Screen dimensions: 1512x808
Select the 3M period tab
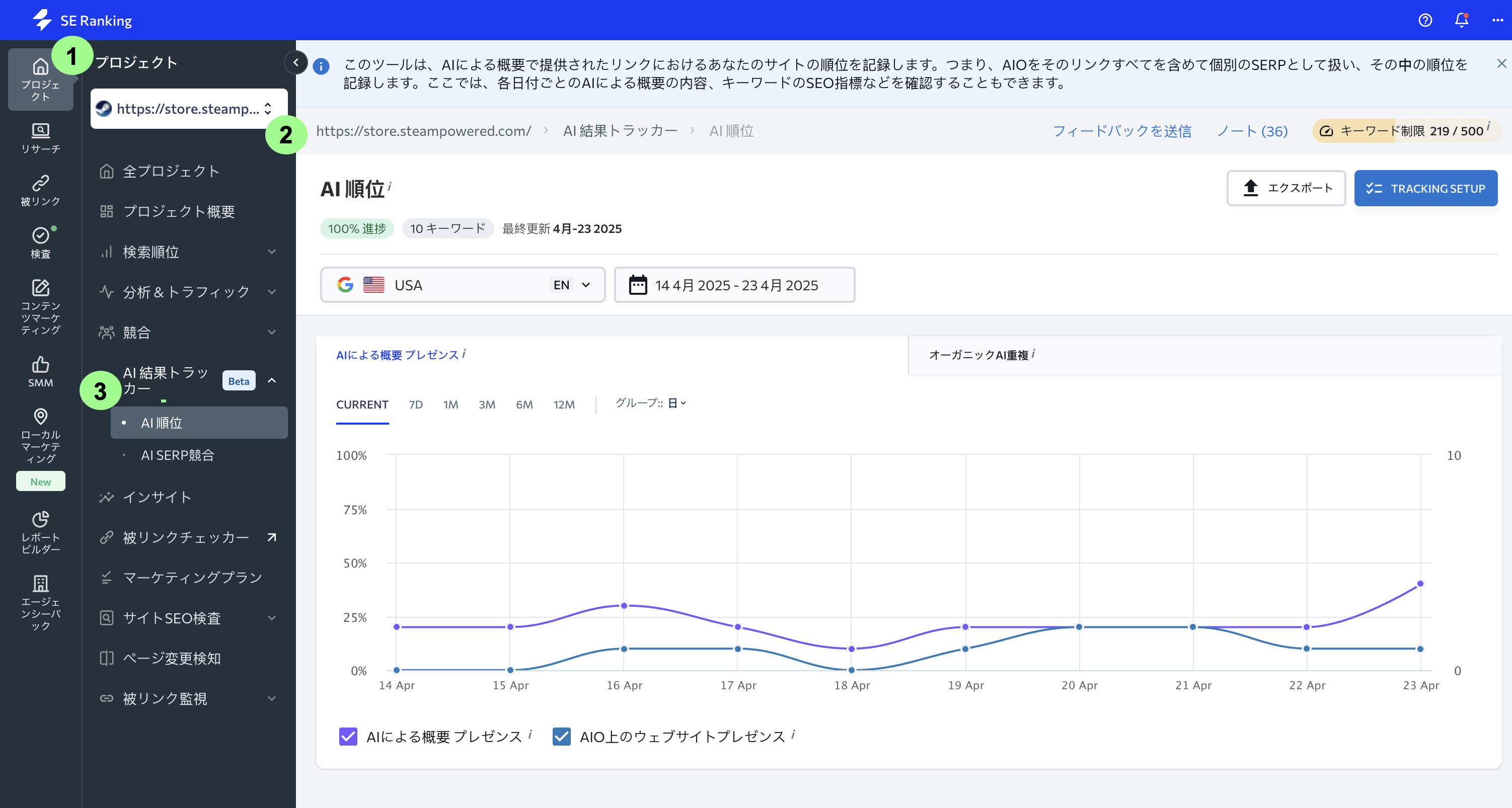coord(487,405)
